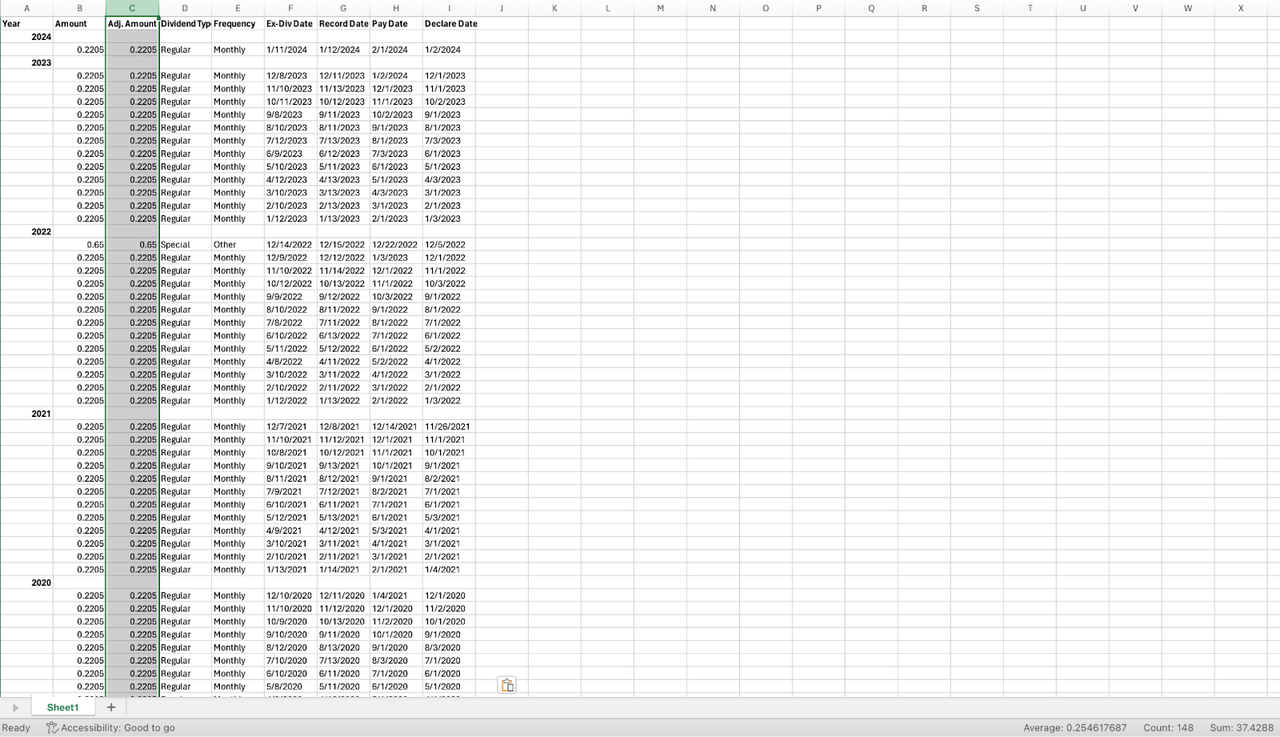Select ex-div date cell 7/8/2022
The width and height of the screenshot is (1280, 737).
[290, 323]
